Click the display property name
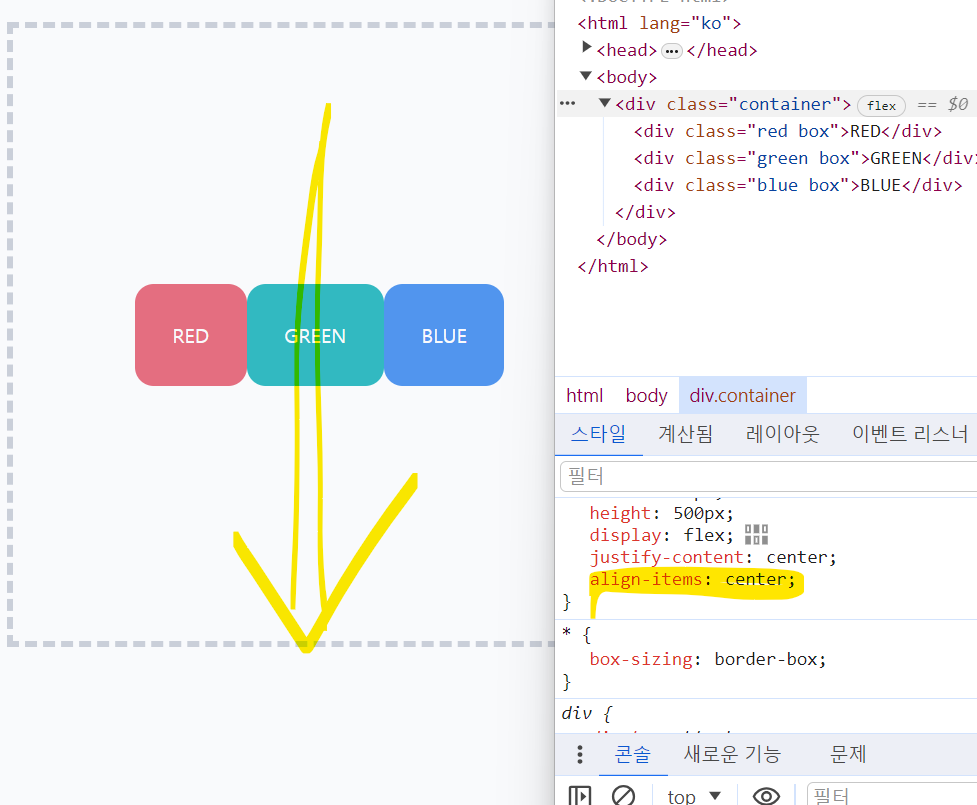The height and width of the screenshot is (805, 977). click(x=625, y=535)
